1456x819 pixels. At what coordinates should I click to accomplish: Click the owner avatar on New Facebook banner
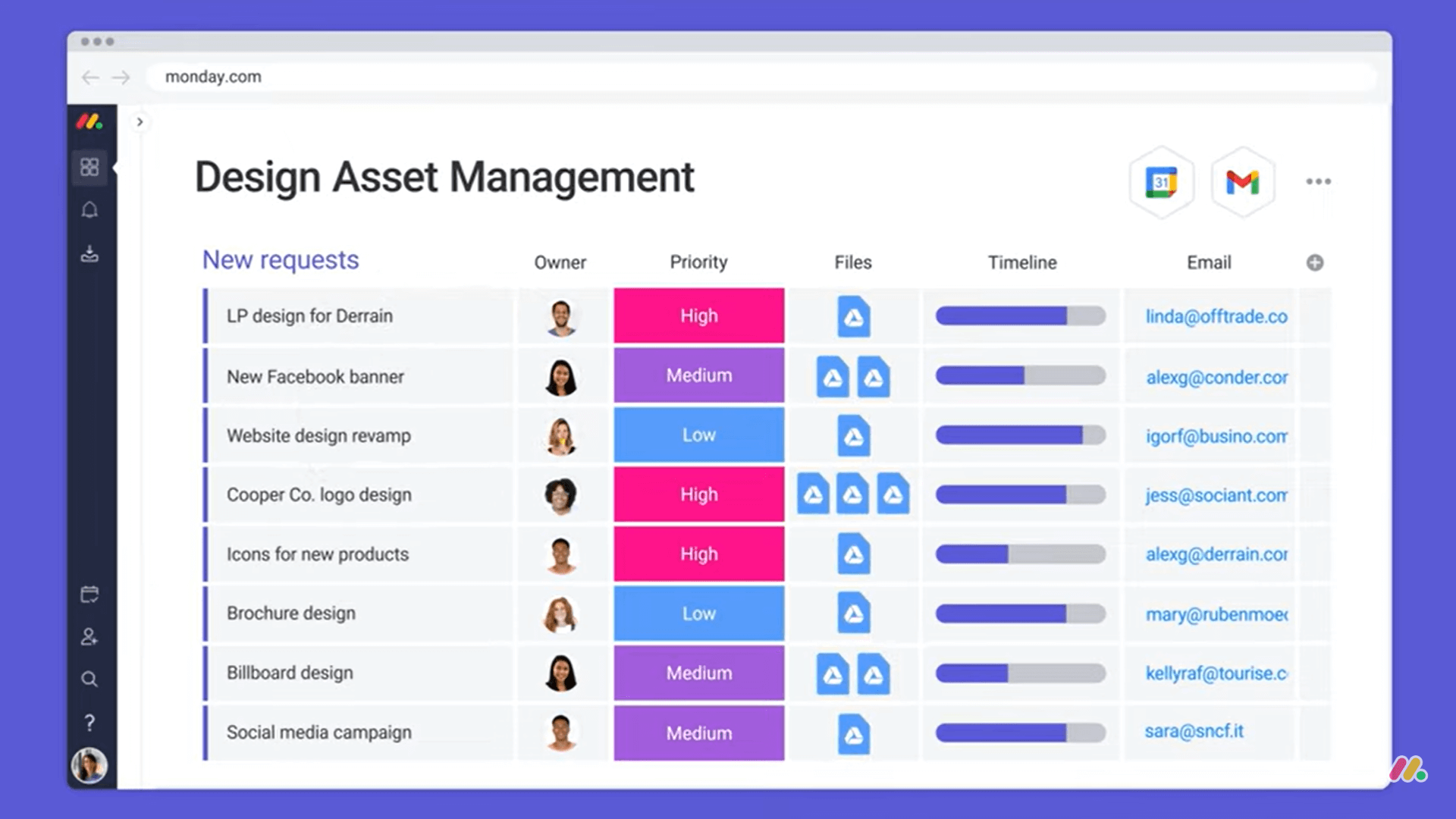pyautogui.click(x=562, y=375)
